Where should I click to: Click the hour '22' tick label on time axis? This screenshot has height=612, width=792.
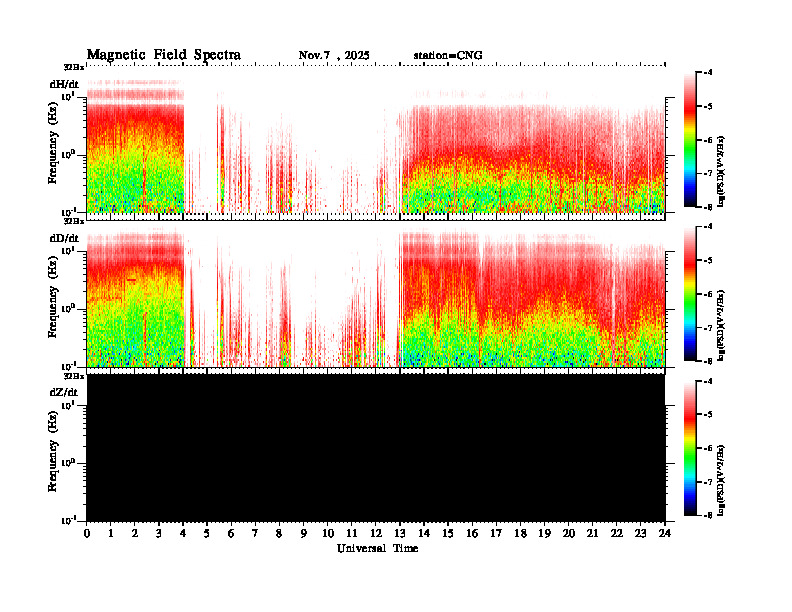pos(617,534)
